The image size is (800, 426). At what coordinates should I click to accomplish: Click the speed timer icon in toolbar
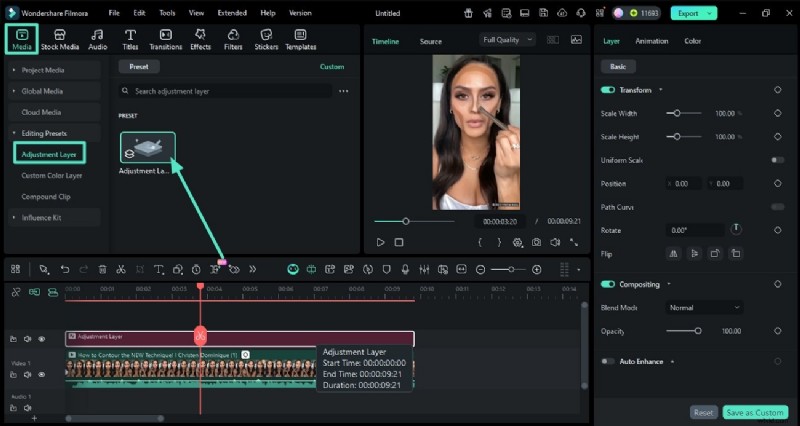196,269
